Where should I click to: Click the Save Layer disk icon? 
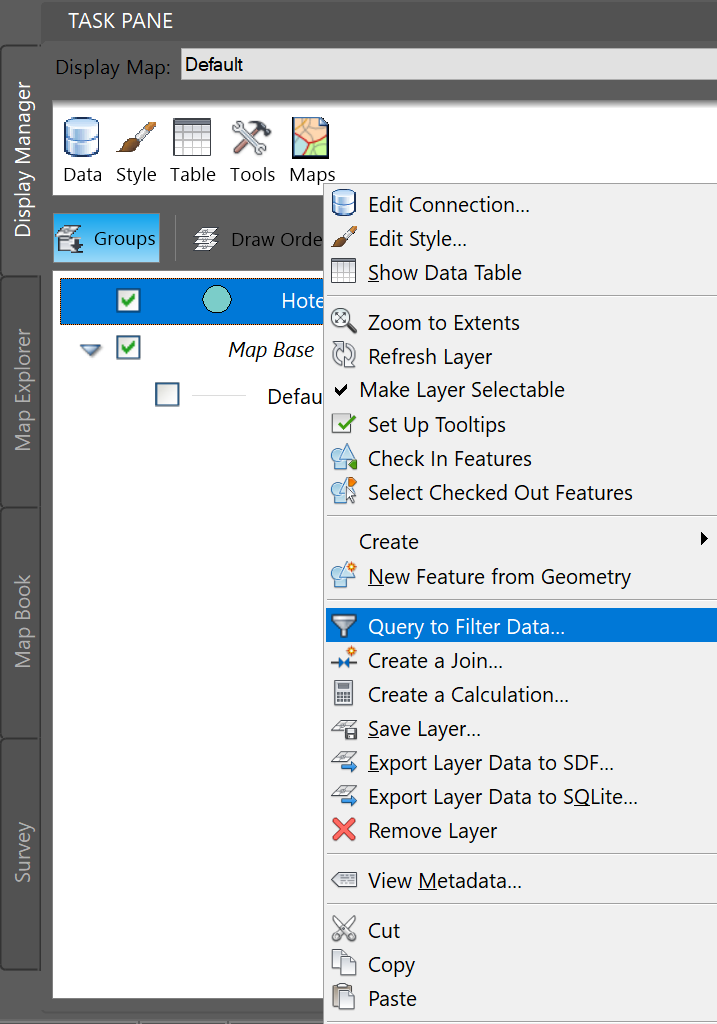point(343,728)
